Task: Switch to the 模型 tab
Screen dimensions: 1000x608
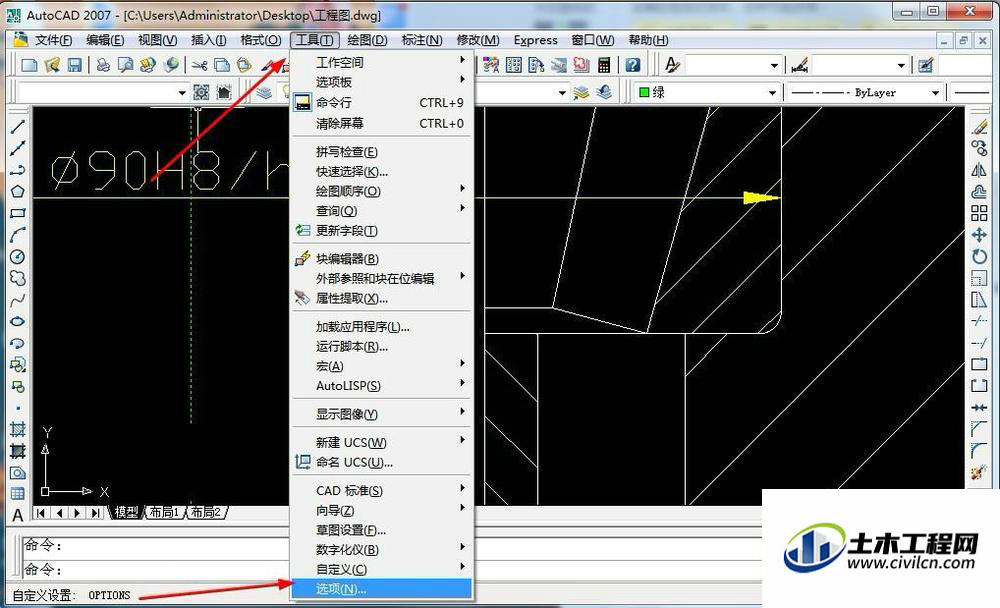Action: [126, 512]
